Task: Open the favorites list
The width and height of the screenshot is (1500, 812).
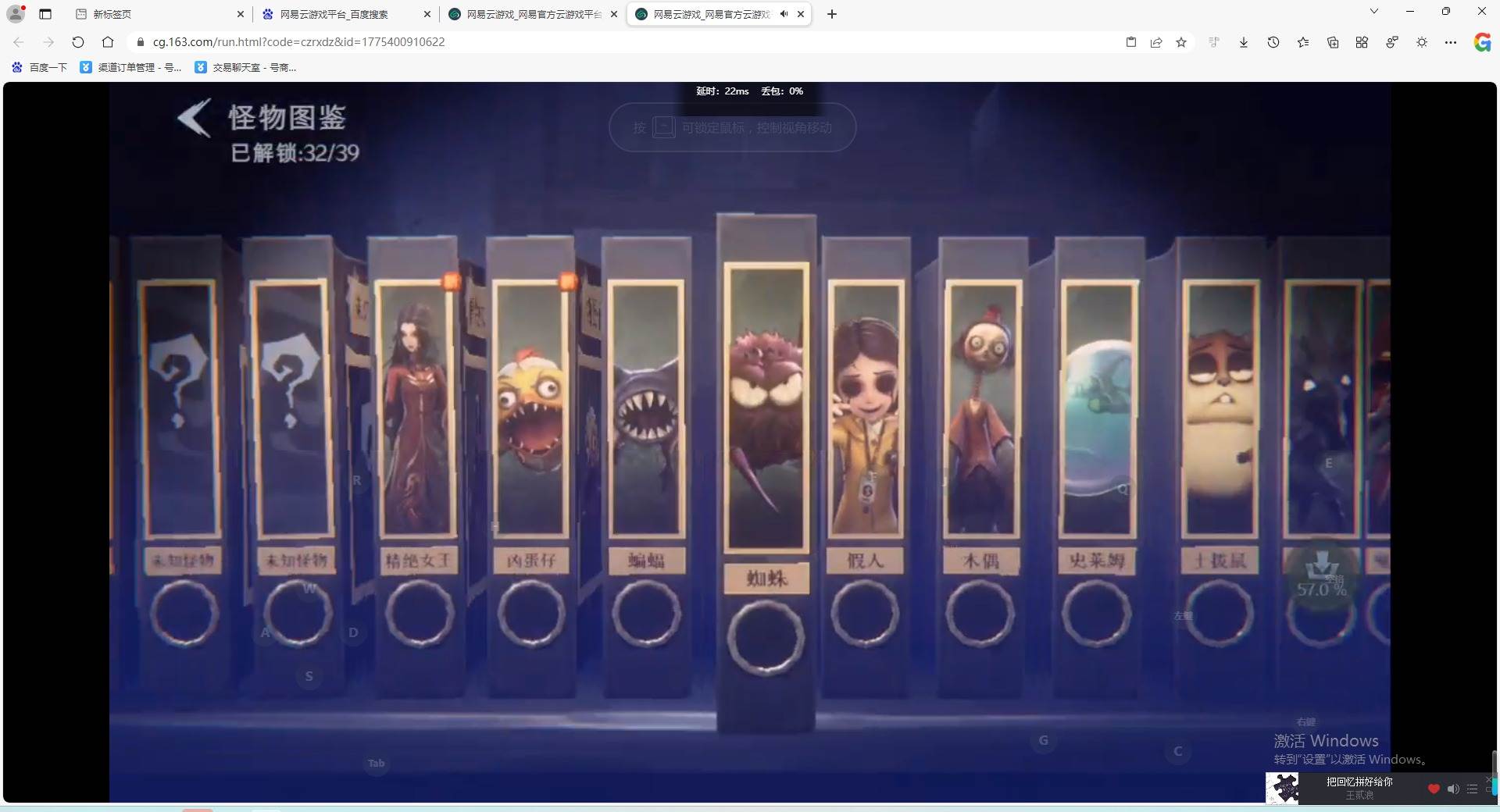Action: (x=1303, y=42)
